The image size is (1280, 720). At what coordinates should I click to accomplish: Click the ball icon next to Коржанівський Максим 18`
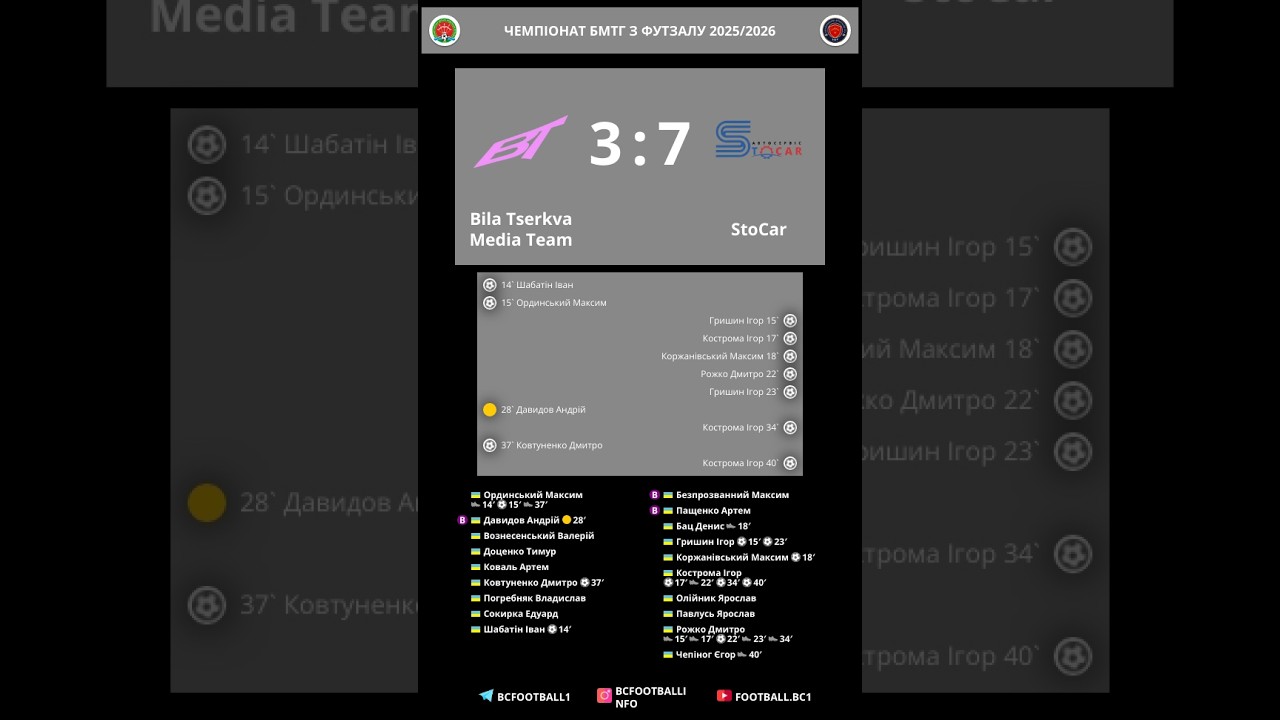pos(790,356)
